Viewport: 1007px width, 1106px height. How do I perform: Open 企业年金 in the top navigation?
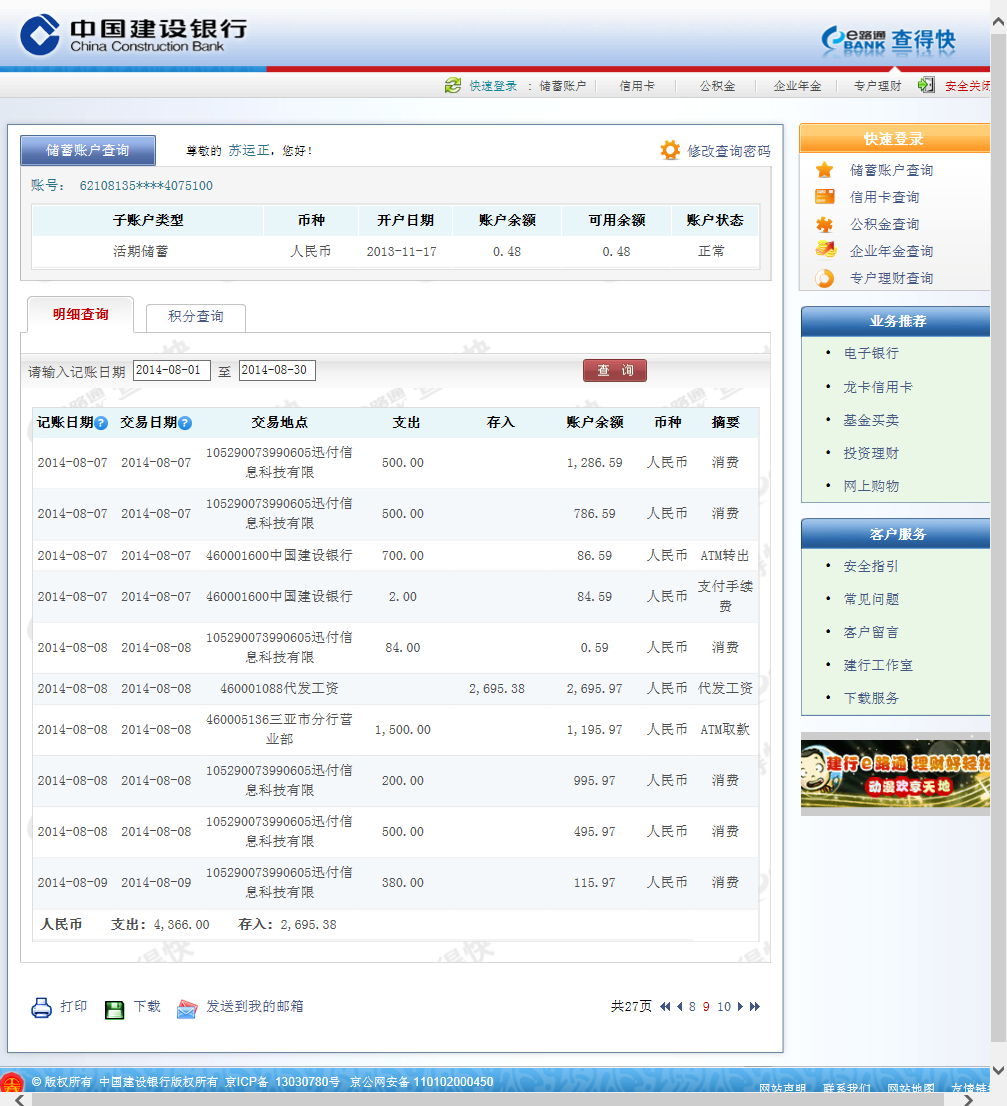(x=797, y=86)
